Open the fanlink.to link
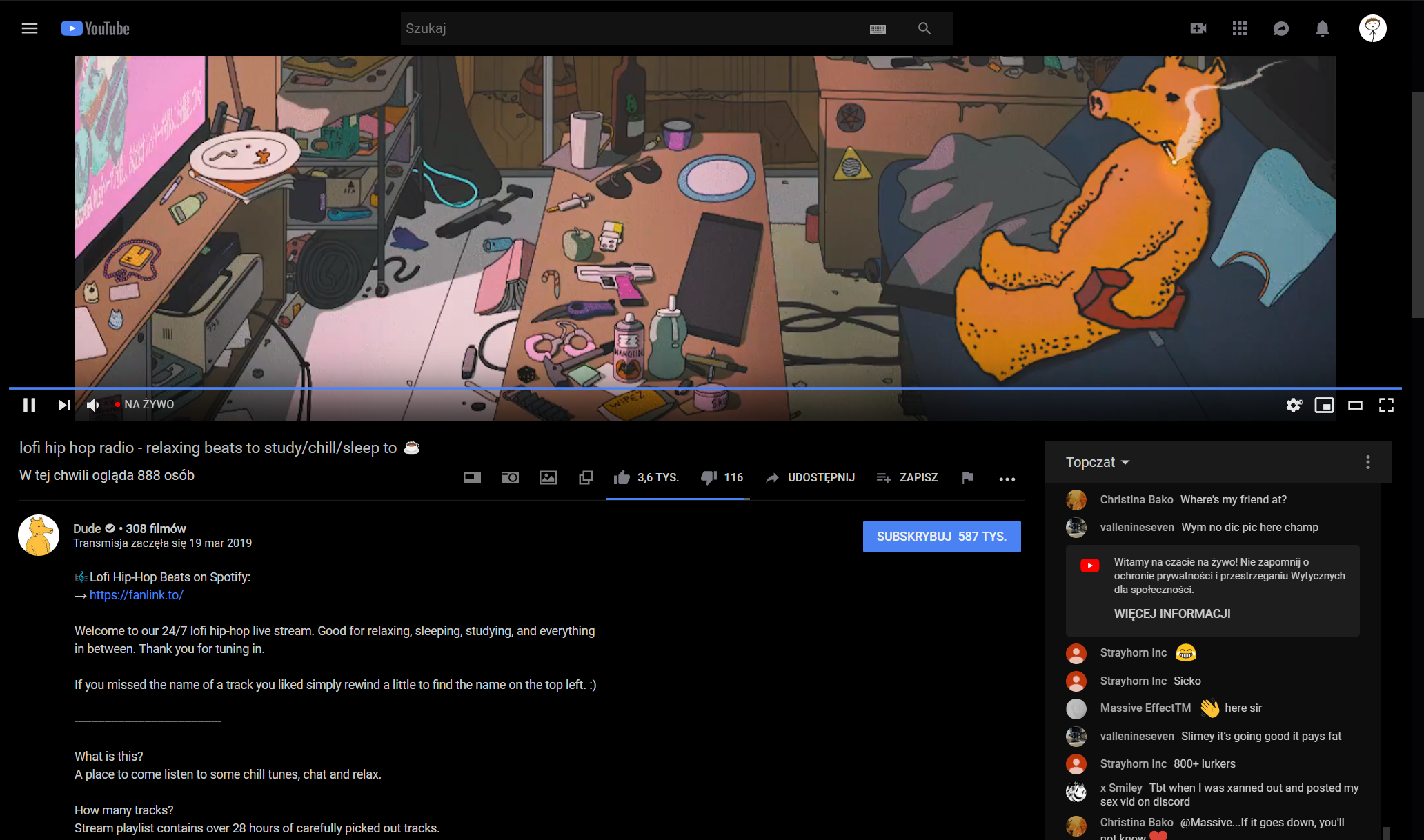Viewport: 1424px width, 840px height. coord(136,595)
